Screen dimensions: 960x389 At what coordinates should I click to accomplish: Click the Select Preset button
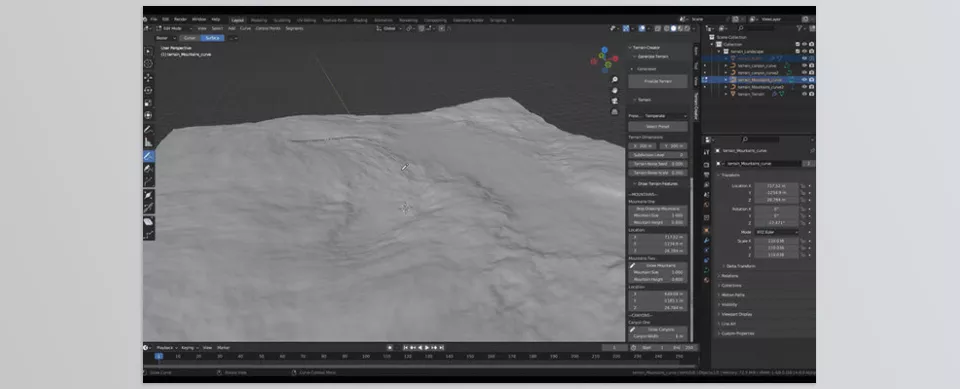point(658,127)
